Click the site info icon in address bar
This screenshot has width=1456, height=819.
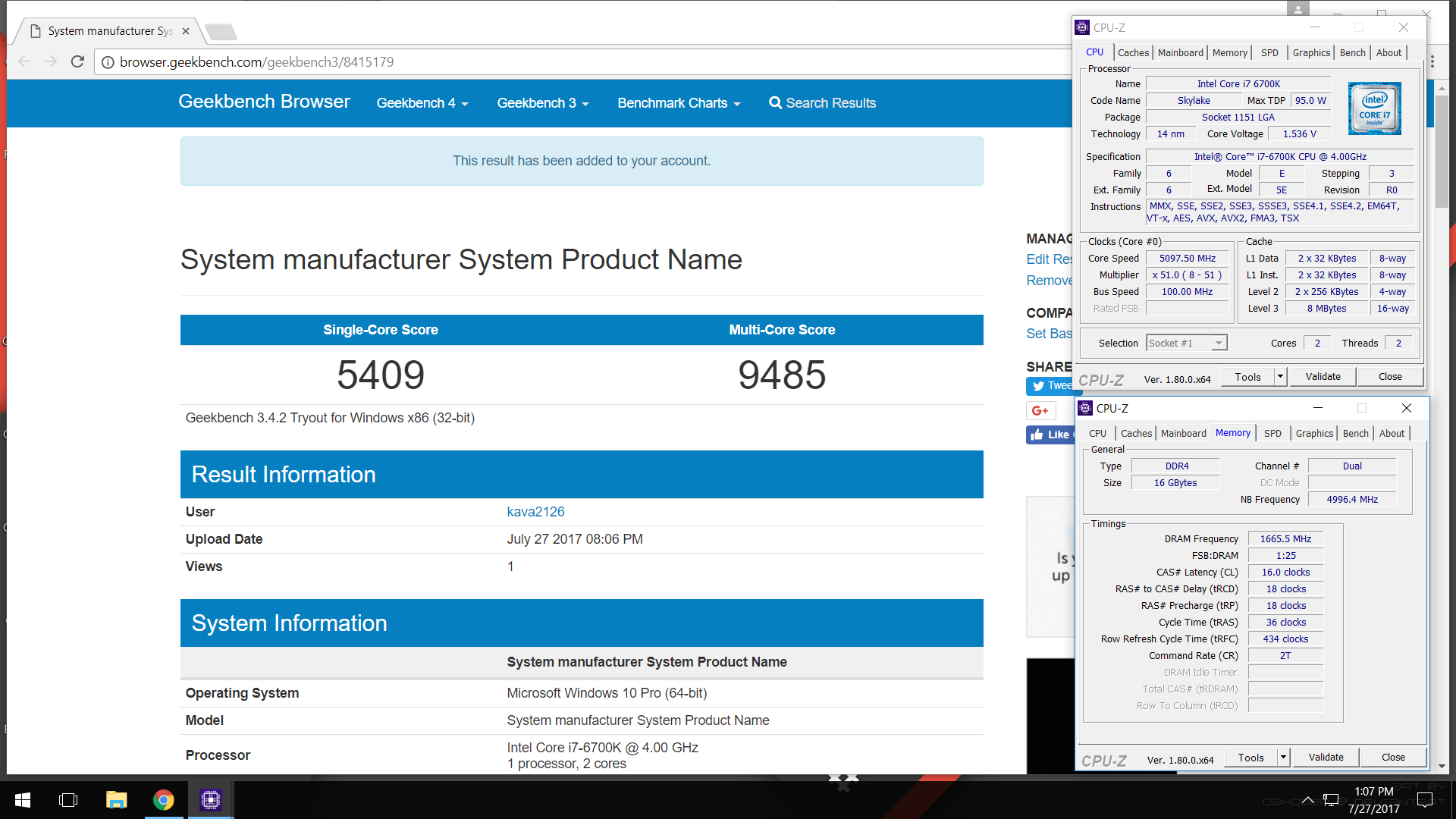[x=108, y=62]
